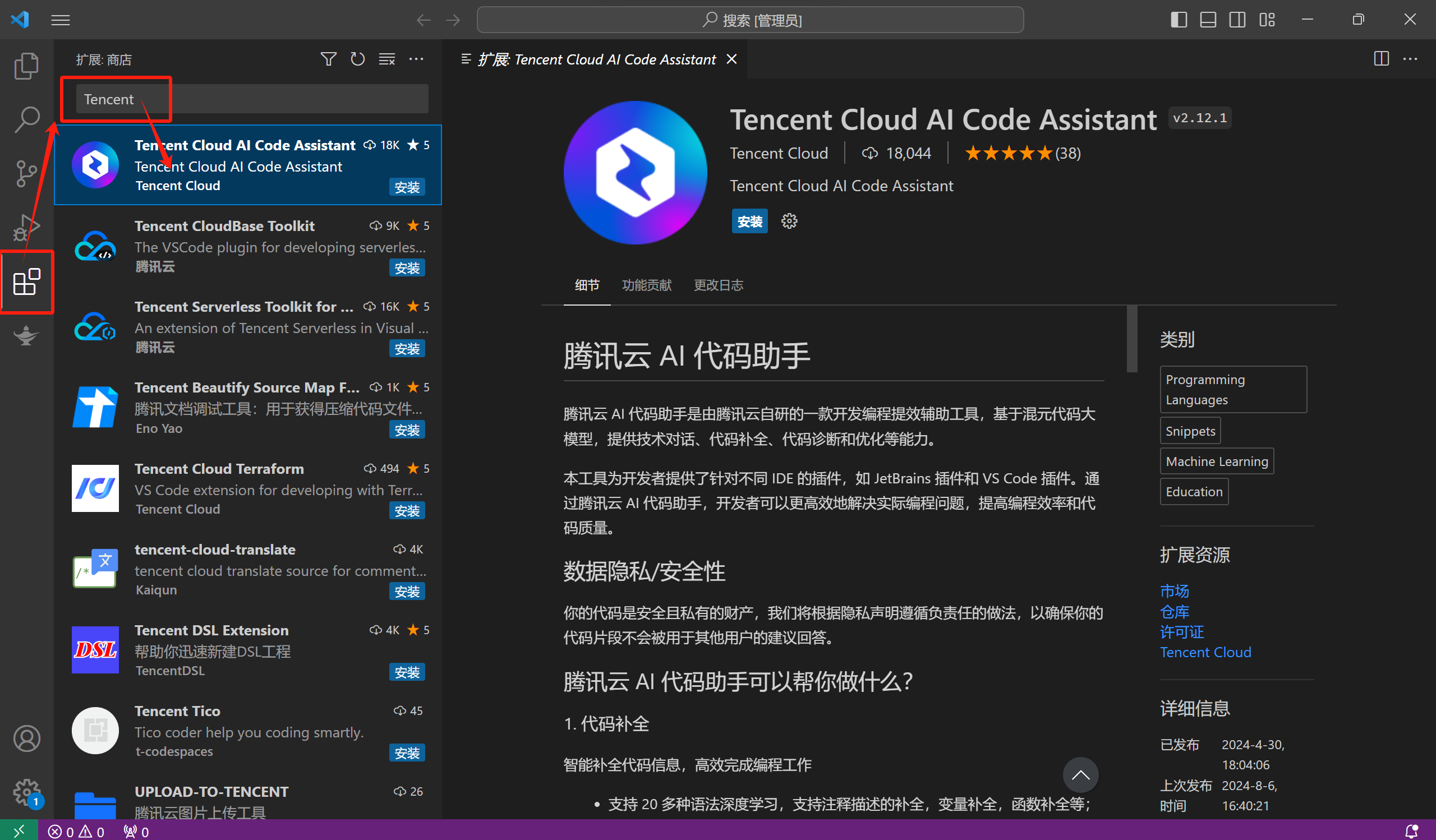Open the 市场 marketplace link

(x=1175, y=591)
